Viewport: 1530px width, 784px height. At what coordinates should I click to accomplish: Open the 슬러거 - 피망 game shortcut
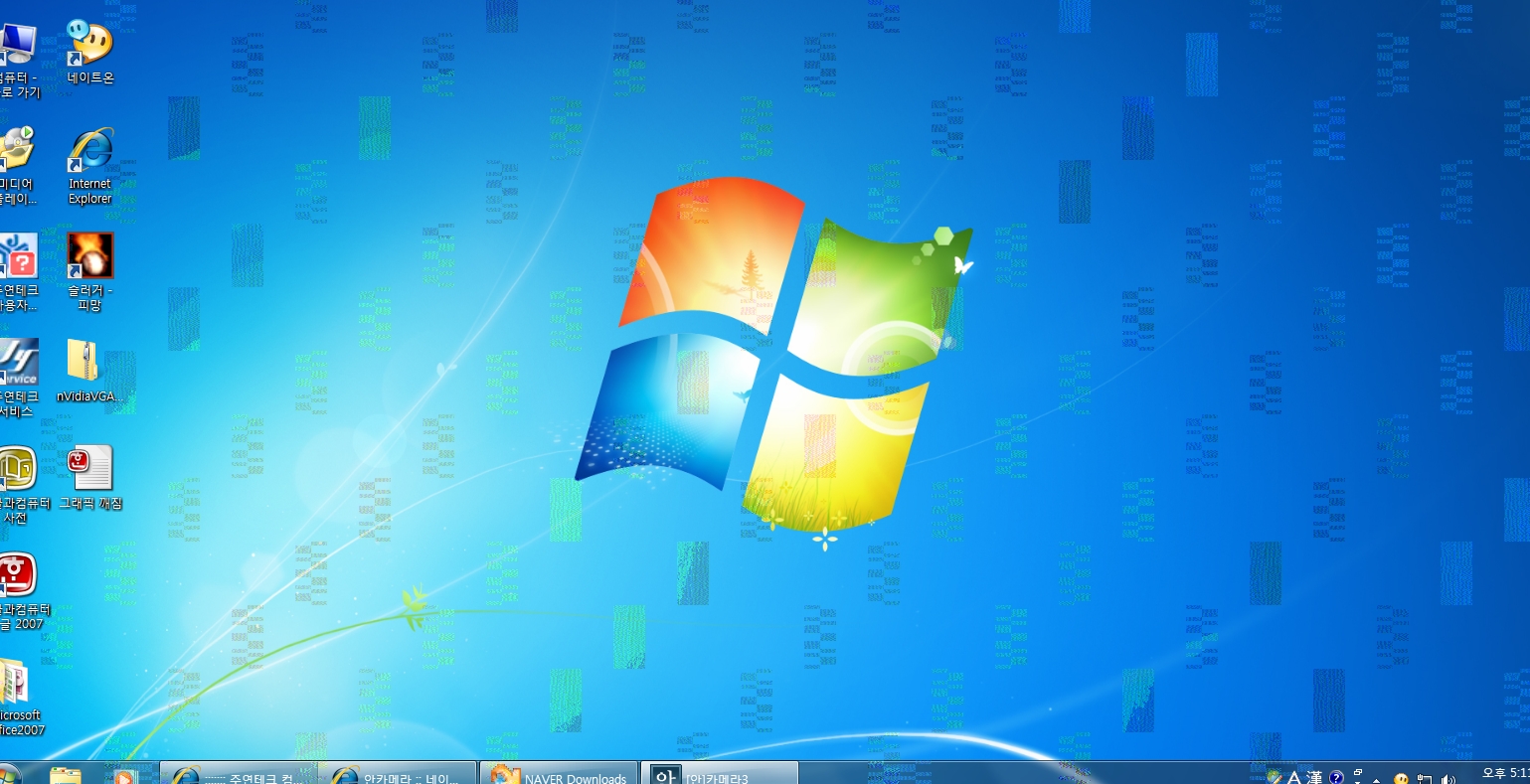[x=90, y=271]
